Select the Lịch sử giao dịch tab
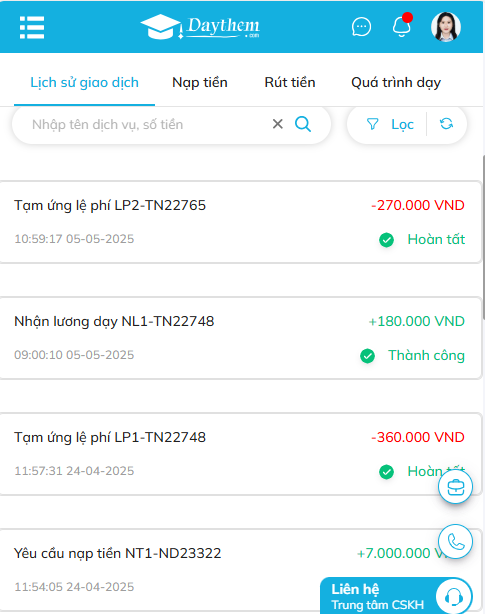This screenshot has width=485, height=614. point(85,83)
